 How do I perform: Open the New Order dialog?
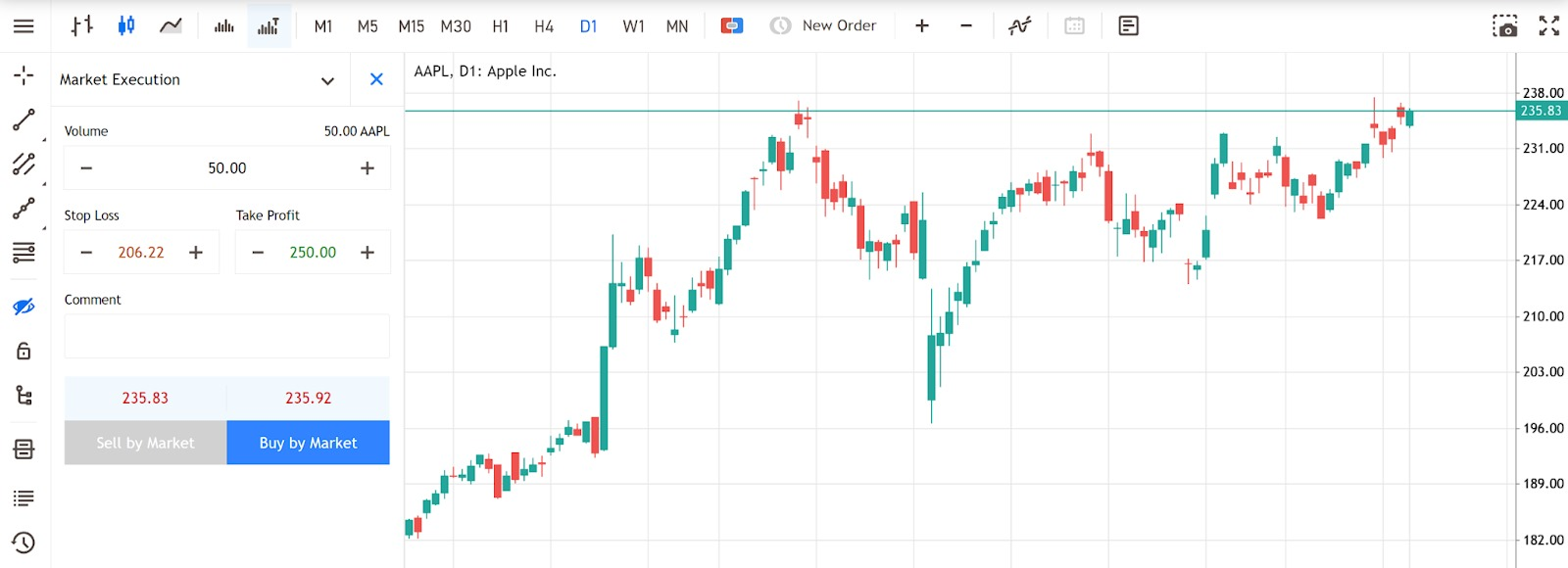[823, 25]
